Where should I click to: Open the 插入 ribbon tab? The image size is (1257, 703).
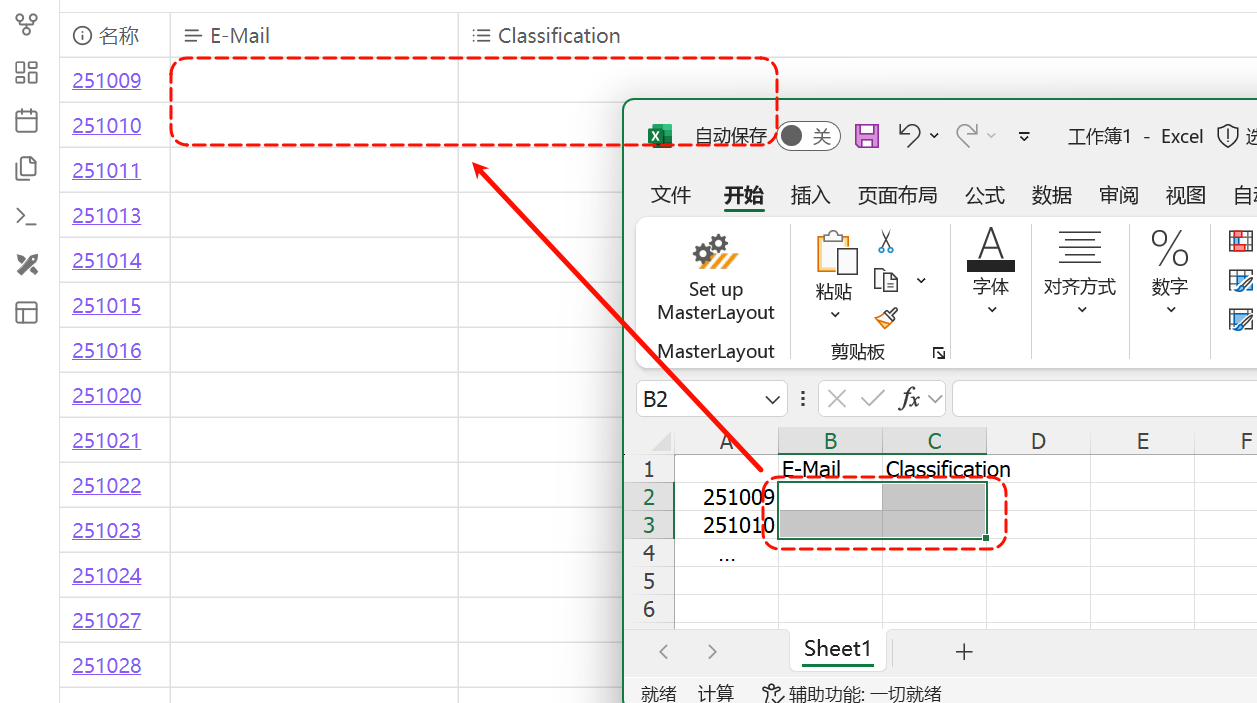point(810,195)
